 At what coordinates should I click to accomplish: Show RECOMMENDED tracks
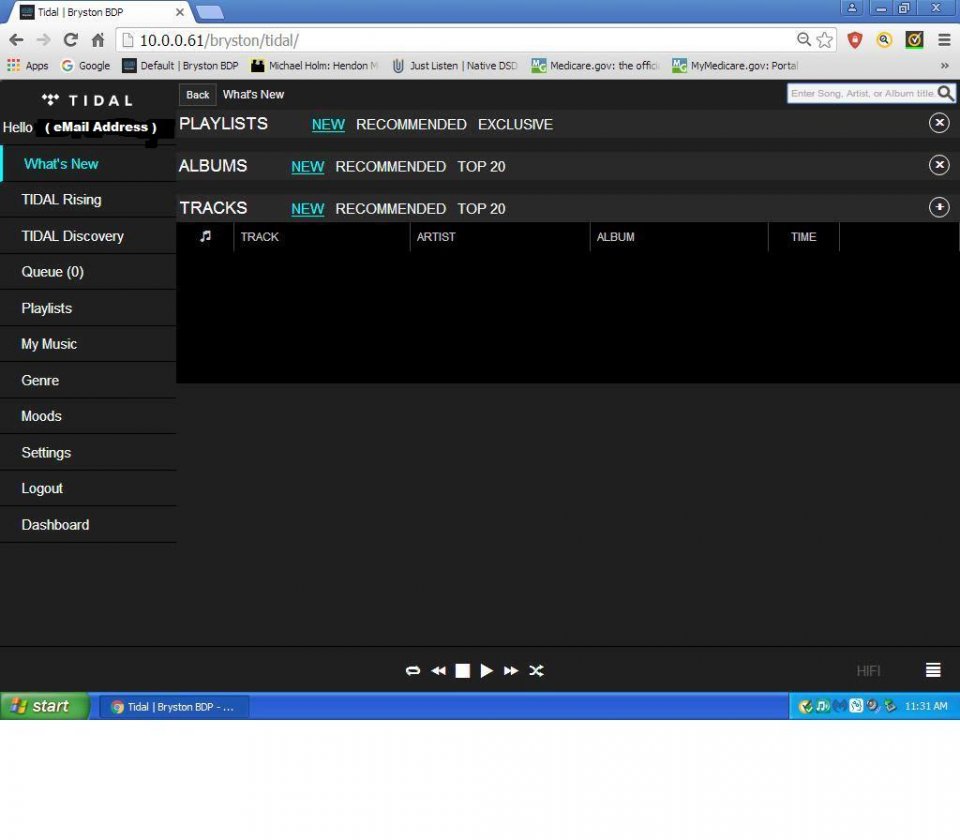click(x=391, y=209)
